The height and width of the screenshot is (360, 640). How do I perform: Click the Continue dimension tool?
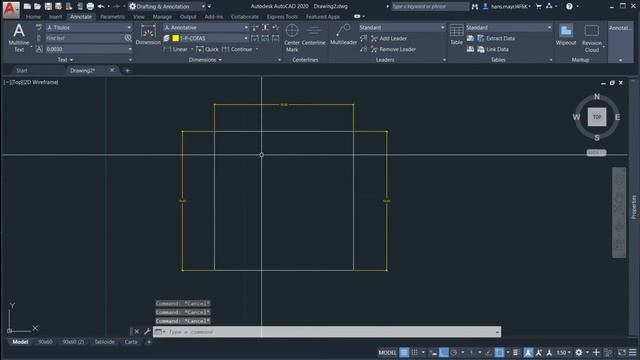[x=237, y=49]
